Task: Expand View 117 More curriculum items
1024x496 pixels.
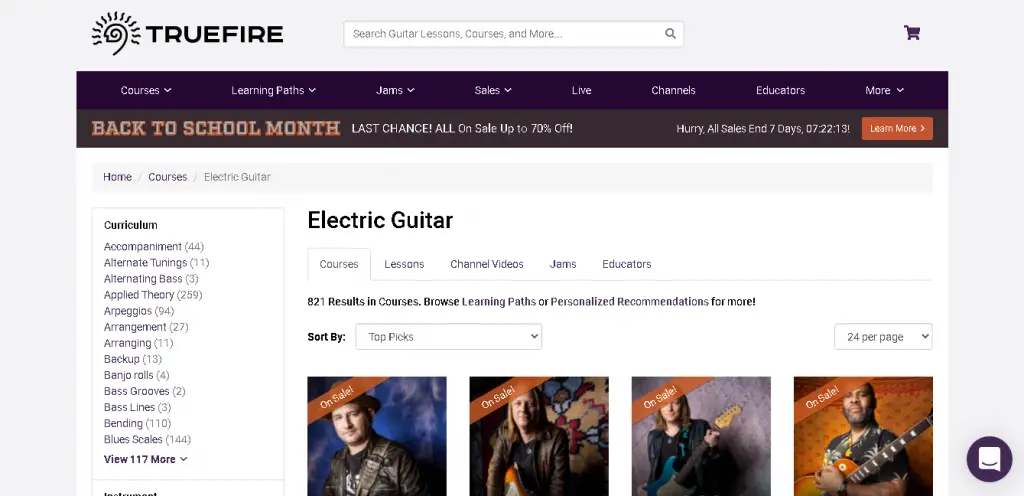Action: [x=145, y=459]
